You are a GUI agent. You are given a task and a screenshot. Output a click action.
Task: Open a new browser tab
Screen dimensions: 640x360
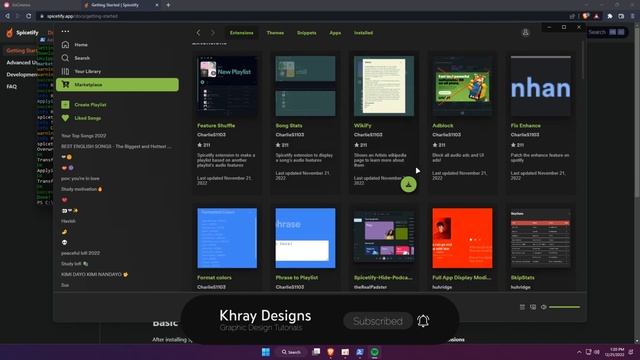(168, 5)
